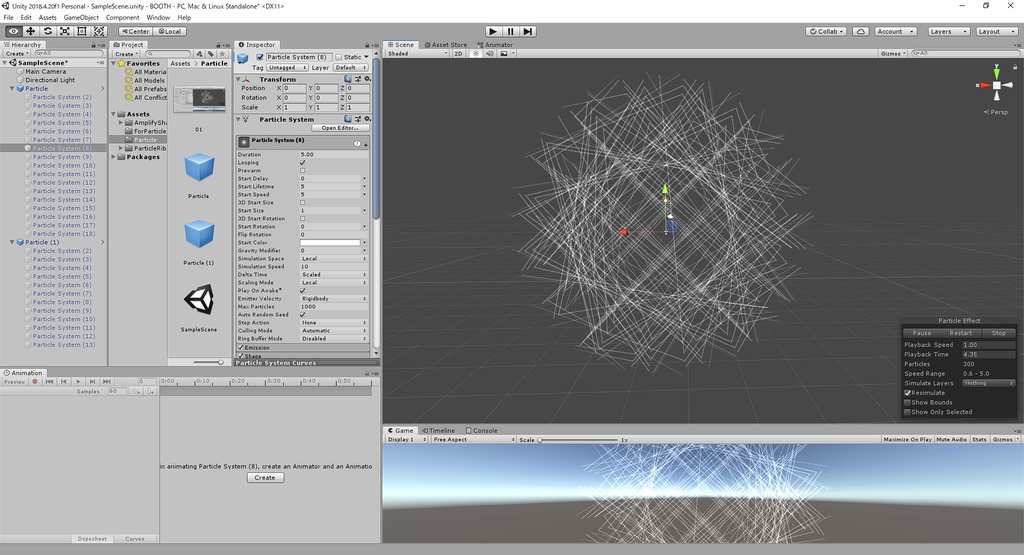Select the Move tool in the toolbar
Screen dimensions: 1024x555
(x=31, y=31)
